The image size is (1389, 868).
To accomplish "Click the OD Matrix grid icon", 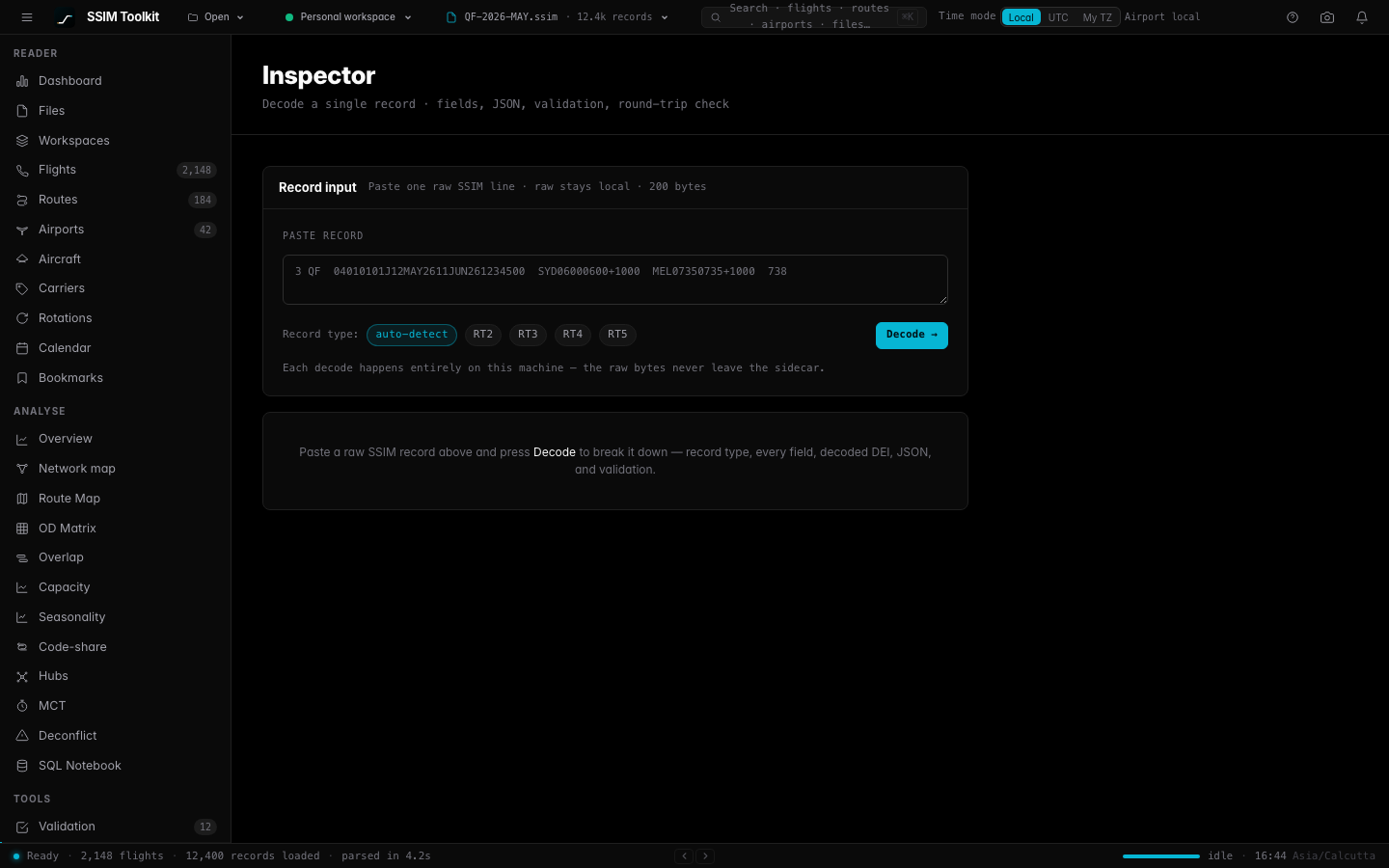I will click(22, 529).
